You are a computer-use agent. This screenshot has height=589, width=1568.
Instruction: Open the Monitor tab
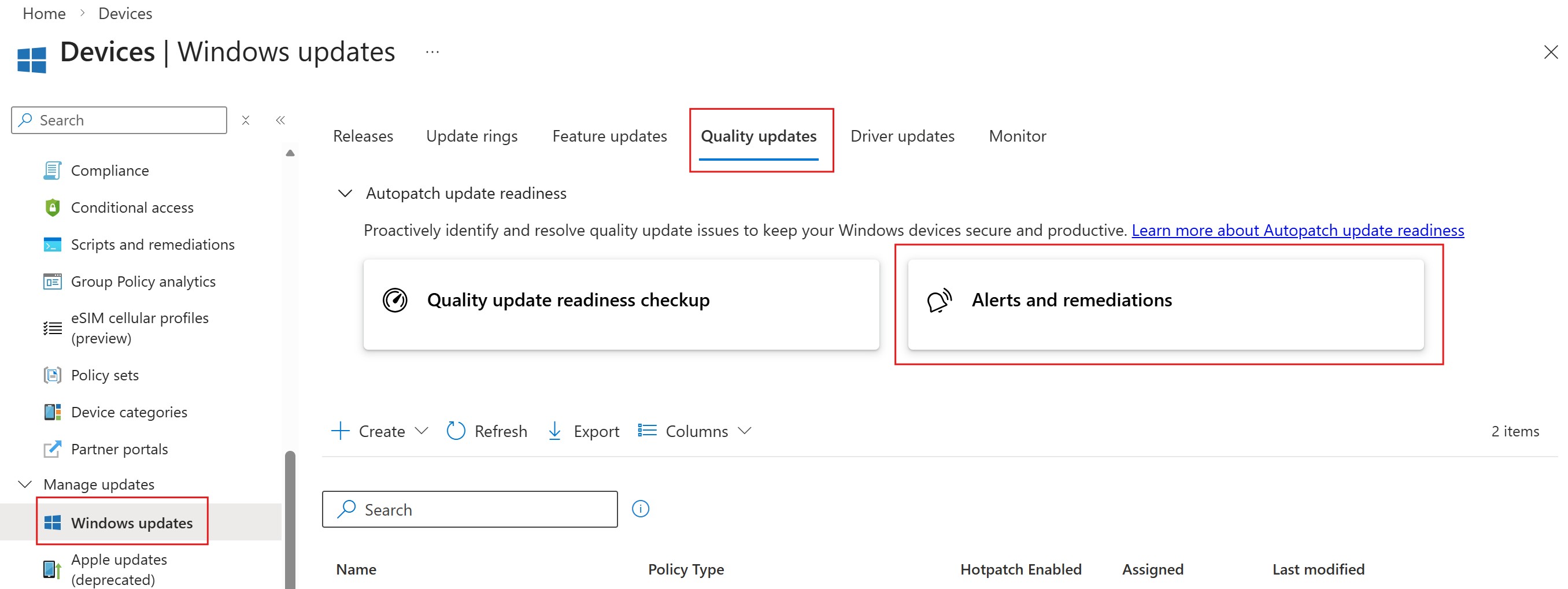coord(1017,136)
